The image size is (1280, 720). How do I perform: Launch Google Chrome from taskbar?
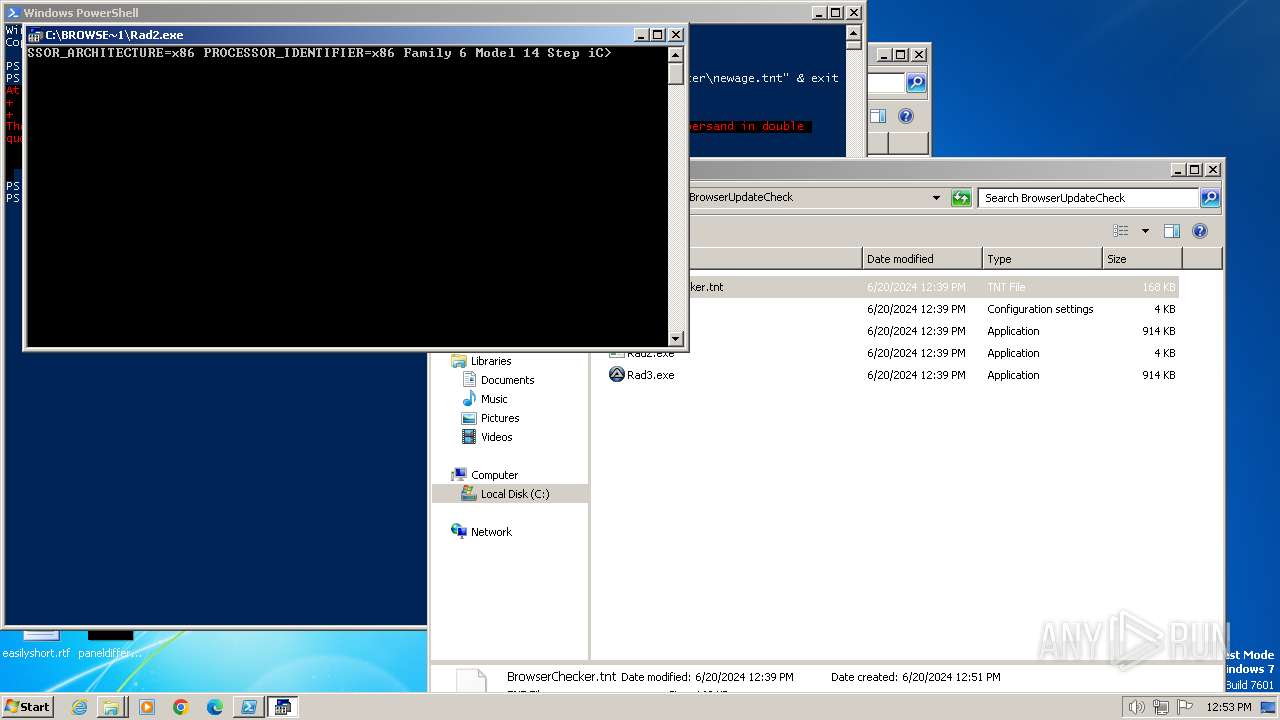(x=181, y=707)
